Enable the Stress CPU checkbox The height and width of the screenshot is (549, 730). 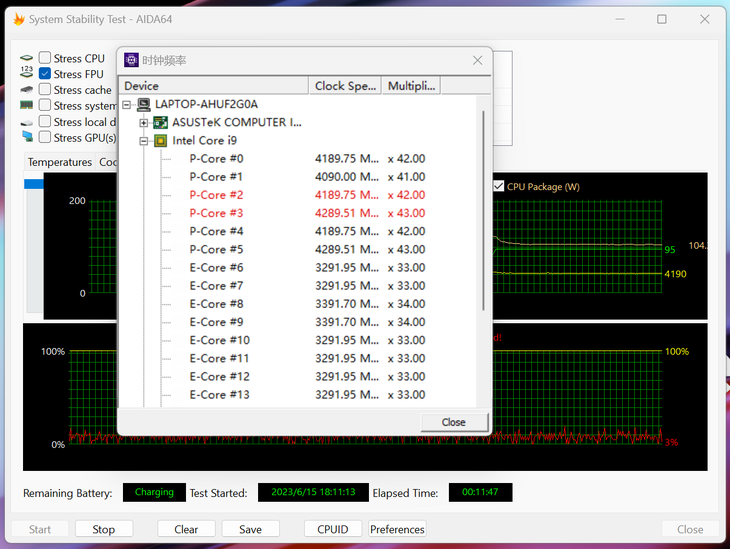coord(45,58)
